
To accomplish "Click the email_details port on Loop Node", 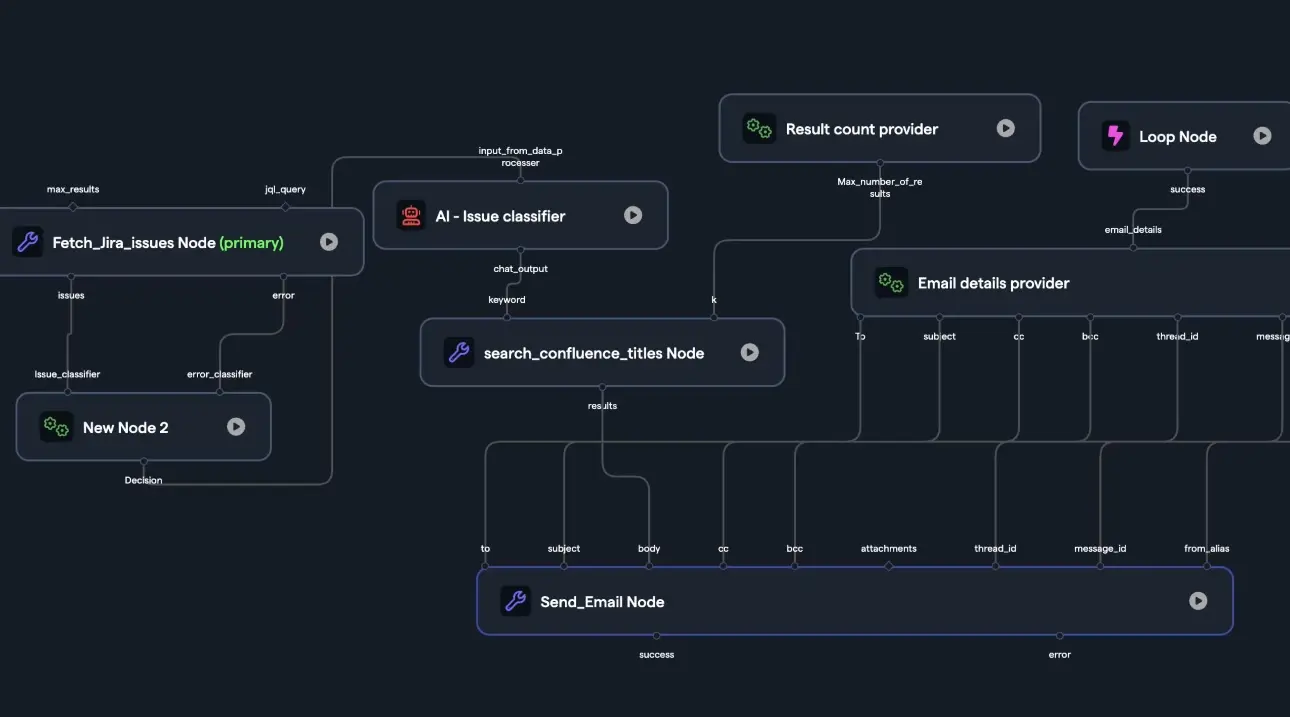I will [1132, 247].
